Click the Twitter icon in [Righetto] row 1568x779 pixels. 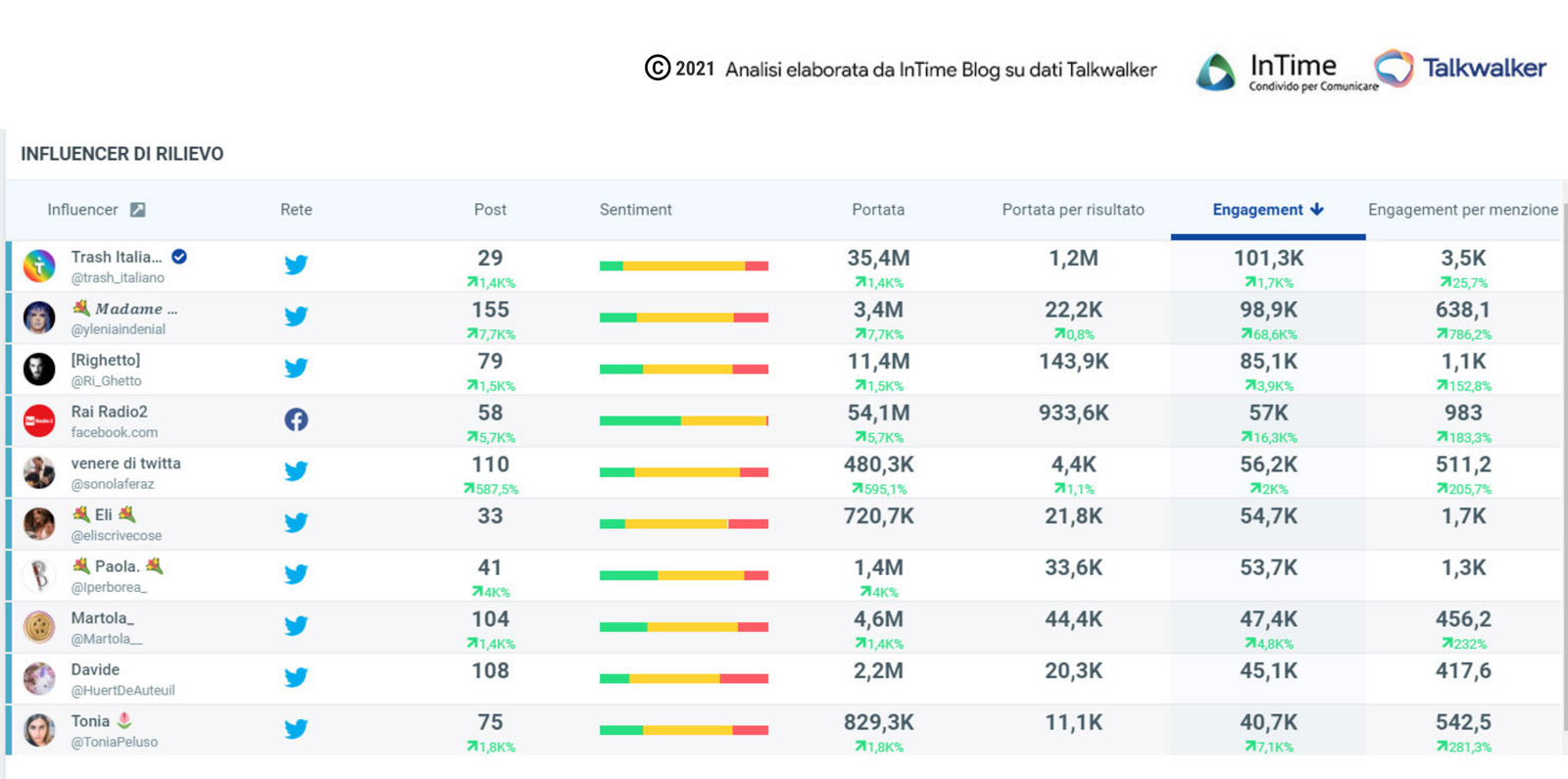(296, 367)
